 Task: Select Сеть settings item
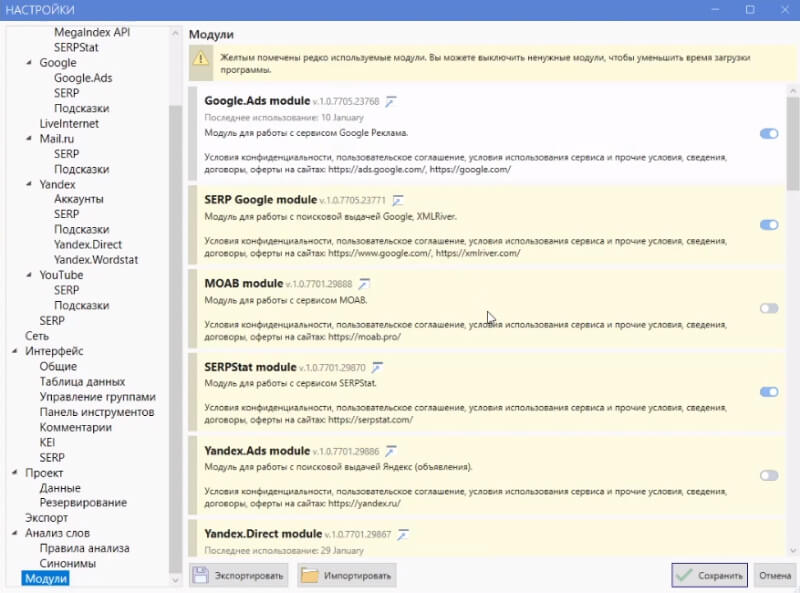(x=37, y=336)
